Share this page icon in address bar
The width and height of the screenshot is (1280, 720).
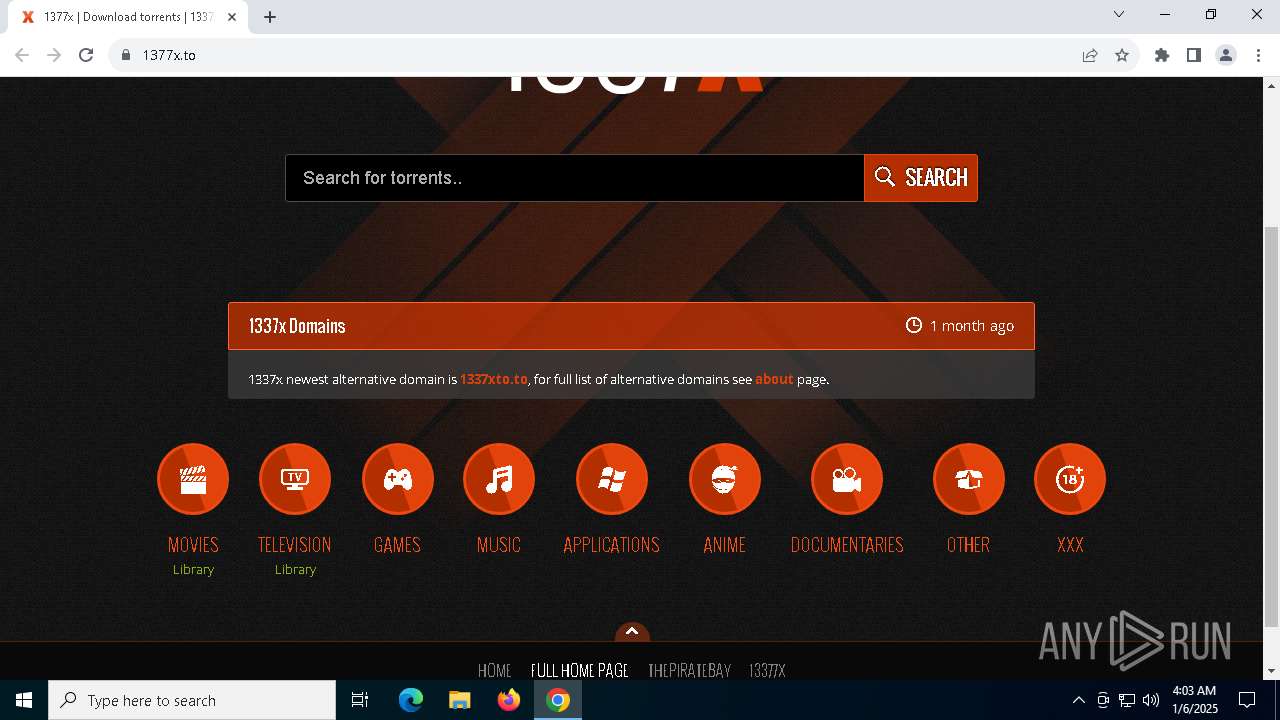1090,55
